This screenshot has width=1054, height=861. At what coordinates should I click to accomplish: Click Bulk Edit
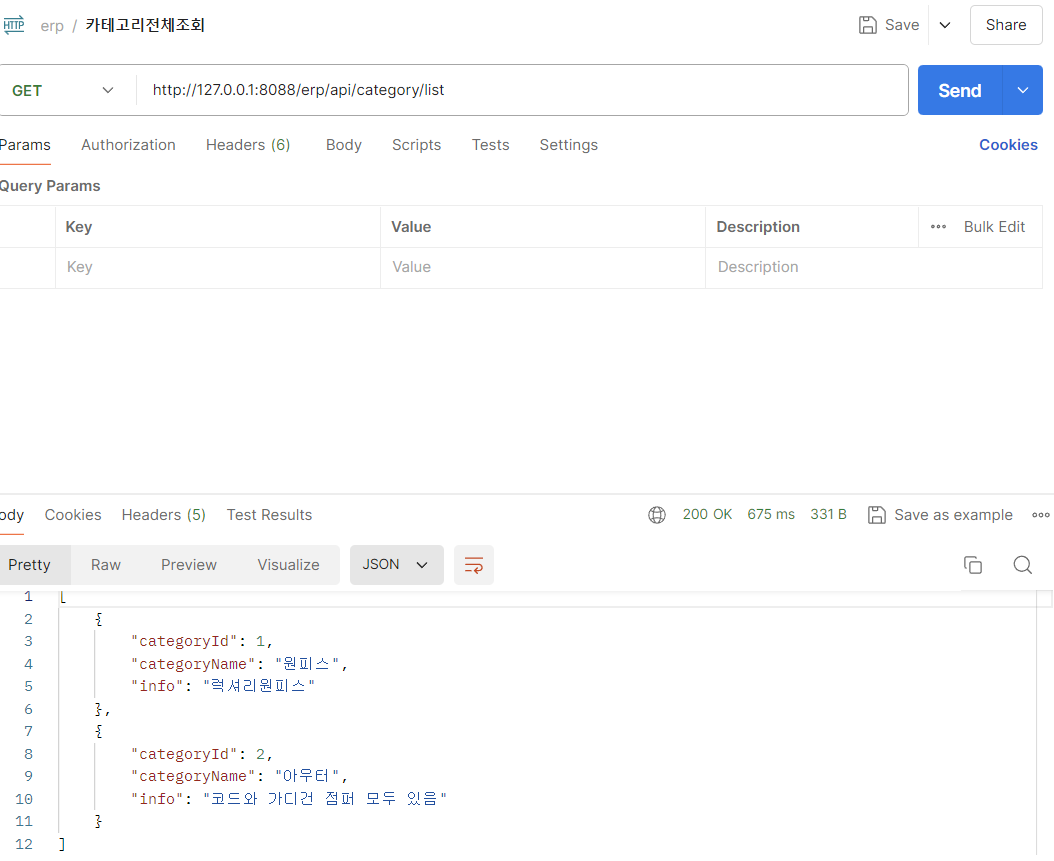(x=994, y=227)
